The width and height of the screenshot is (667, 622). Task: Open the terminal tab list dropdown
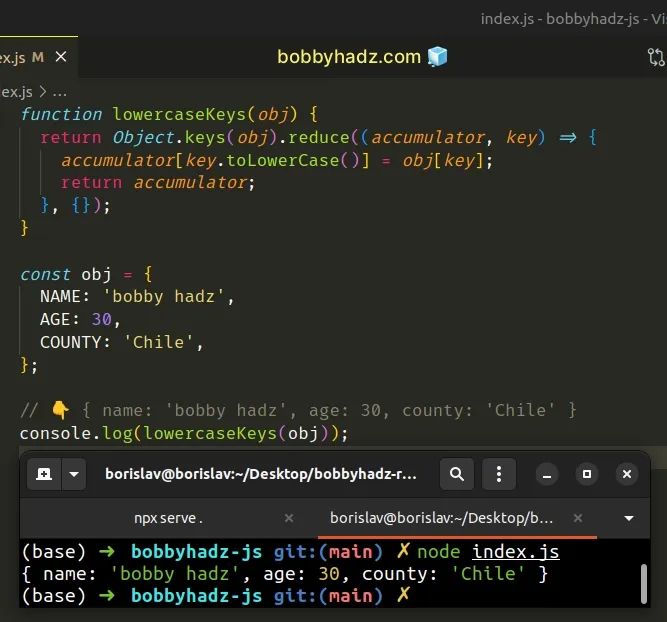pos(629,518)
